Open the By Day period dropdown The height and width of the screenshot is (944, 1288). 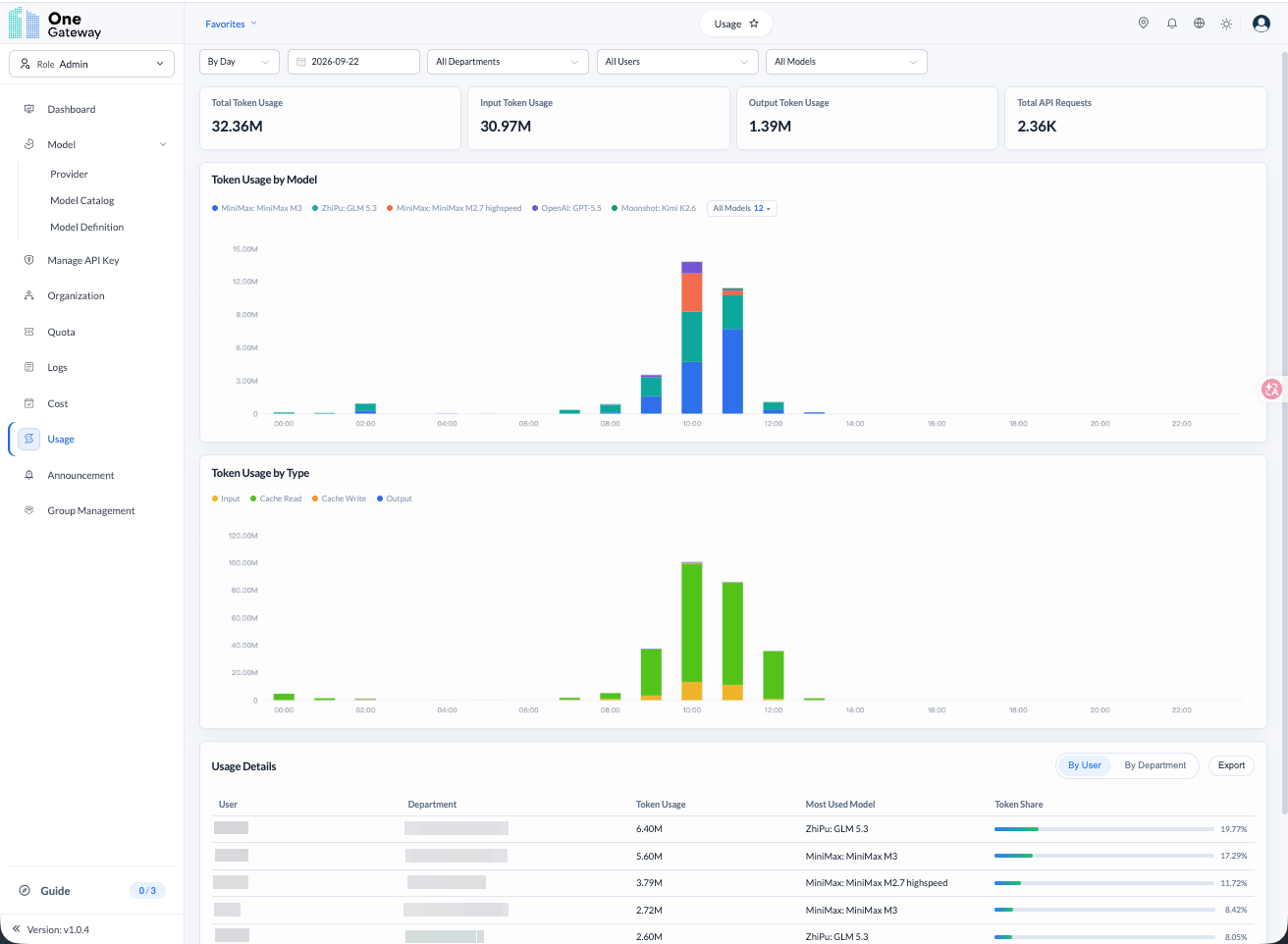(240, 62)
